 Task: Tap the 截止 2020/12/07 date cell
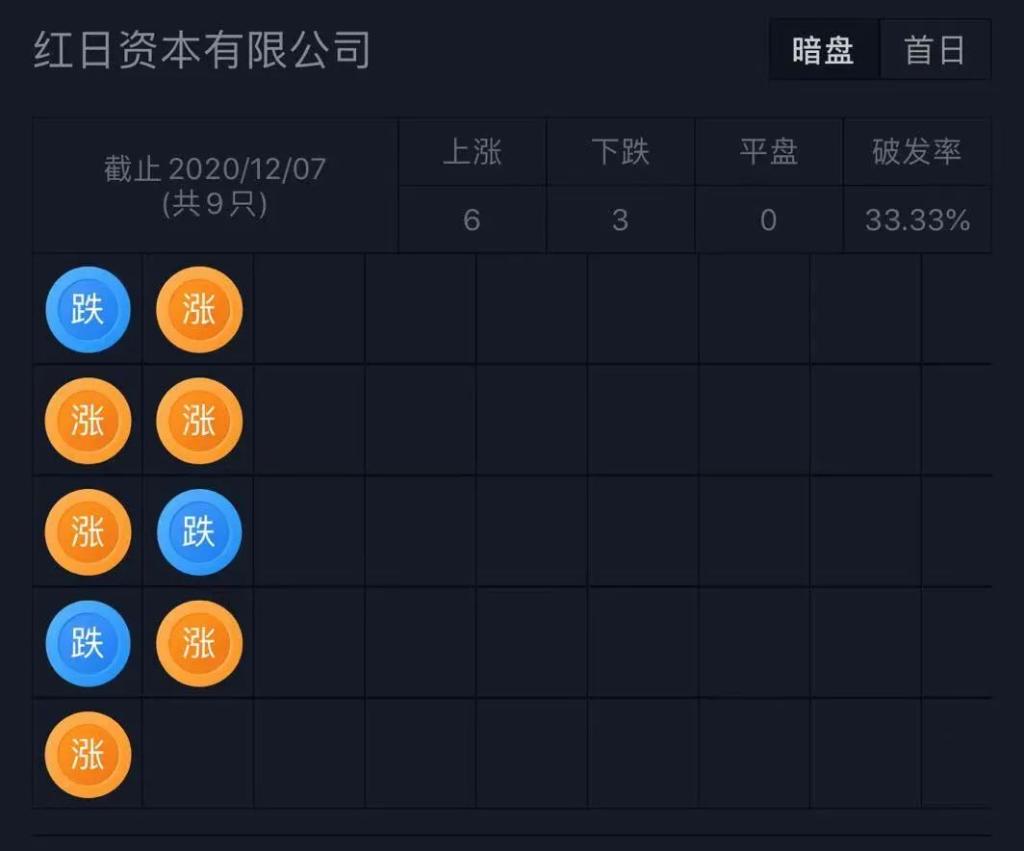coord(215,186)
